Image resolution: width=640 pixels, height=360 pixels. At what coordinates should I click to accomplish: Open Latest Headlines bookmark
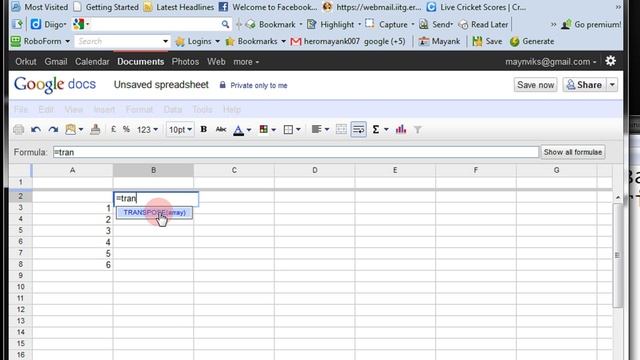[179, 7]
